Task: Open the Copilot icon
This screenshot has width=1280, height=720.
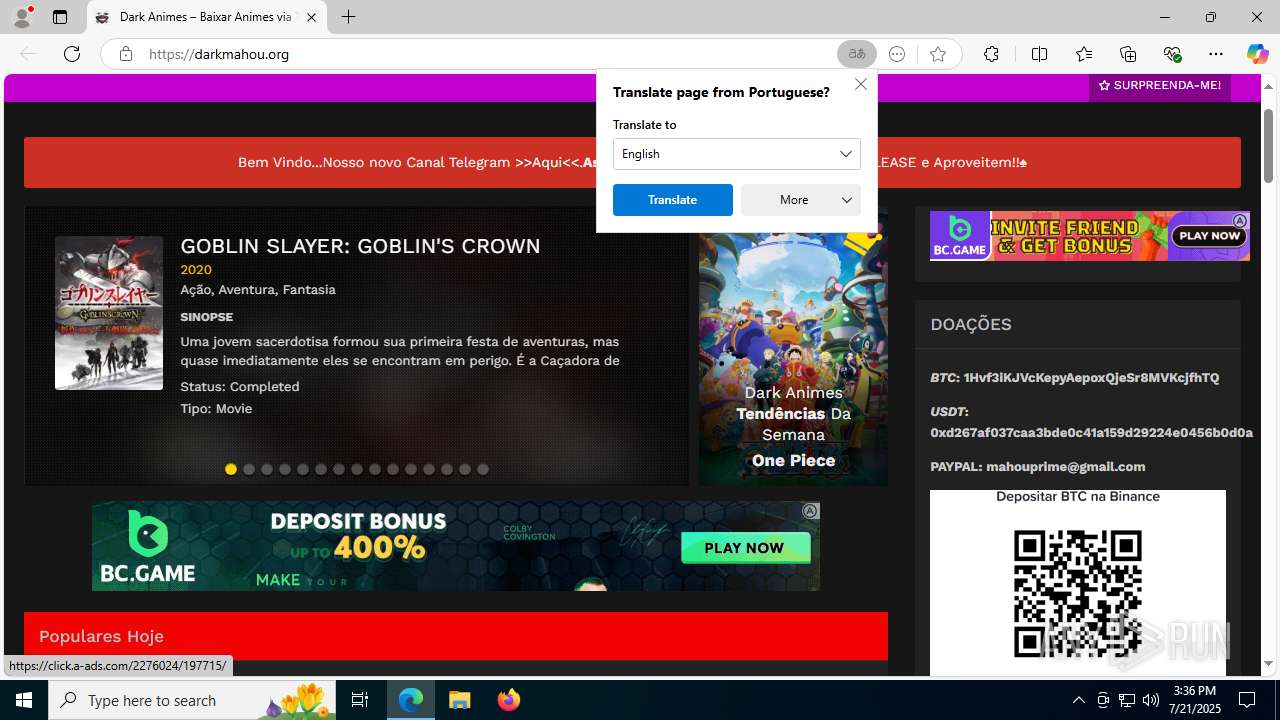Action: (x=1257, y=54)
